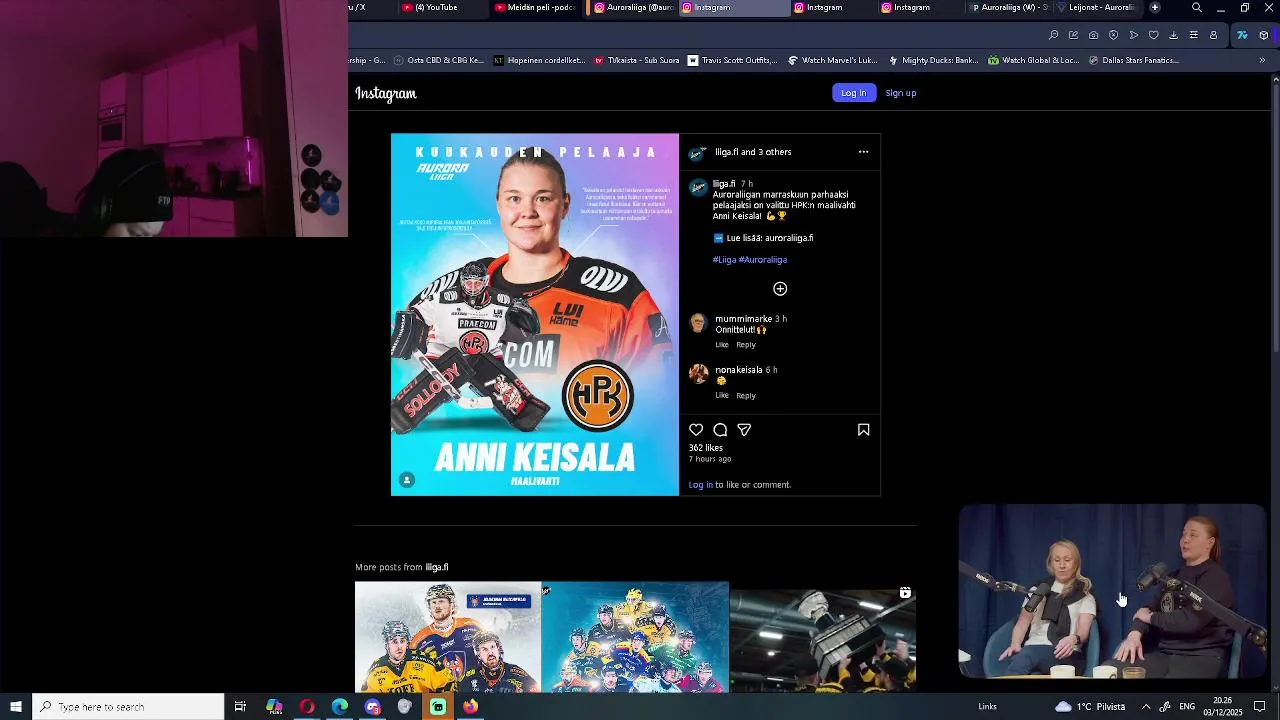
Task: Open the Windows Start menu
Action: (16, 707)
